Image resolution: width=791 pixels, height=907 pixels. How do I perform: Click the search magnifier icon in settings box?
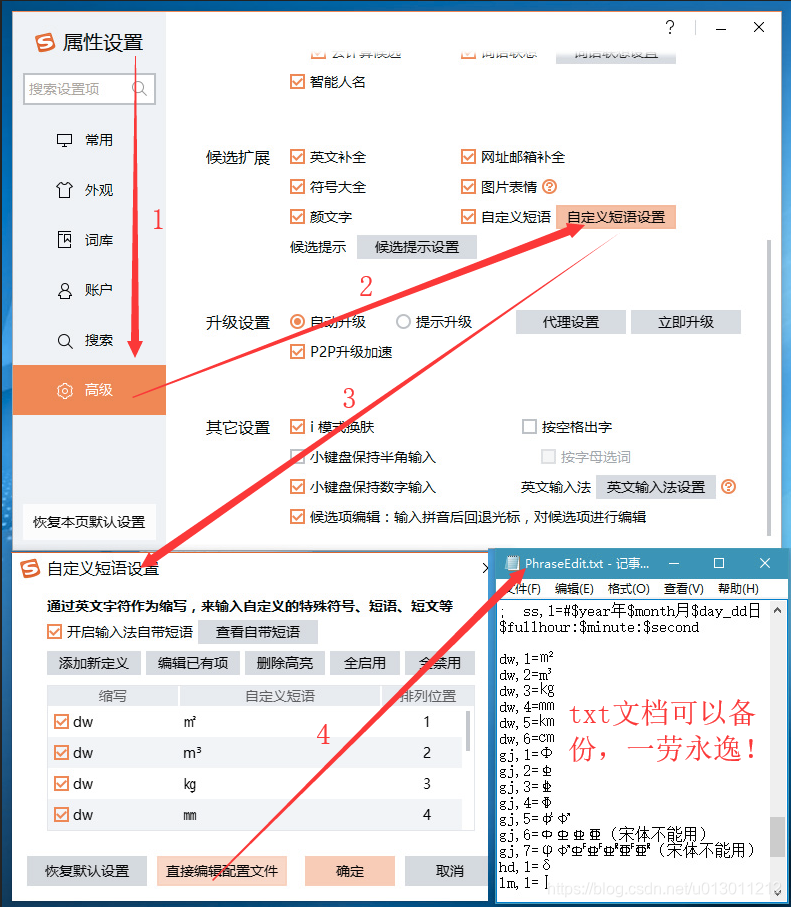pyautogui.click(x=139, y=89)
